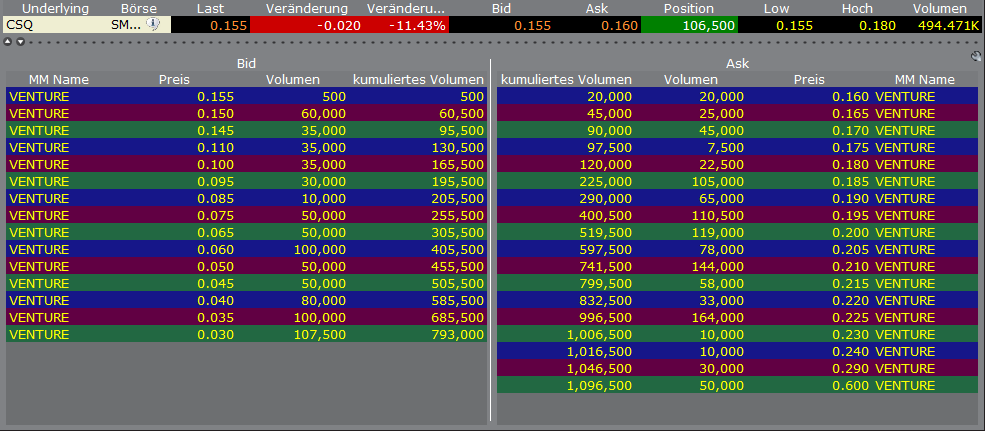This screenshot has height=431, width=985.
Task: Select the ask row priced at 0.160
Action: click(x=736, y=96)
